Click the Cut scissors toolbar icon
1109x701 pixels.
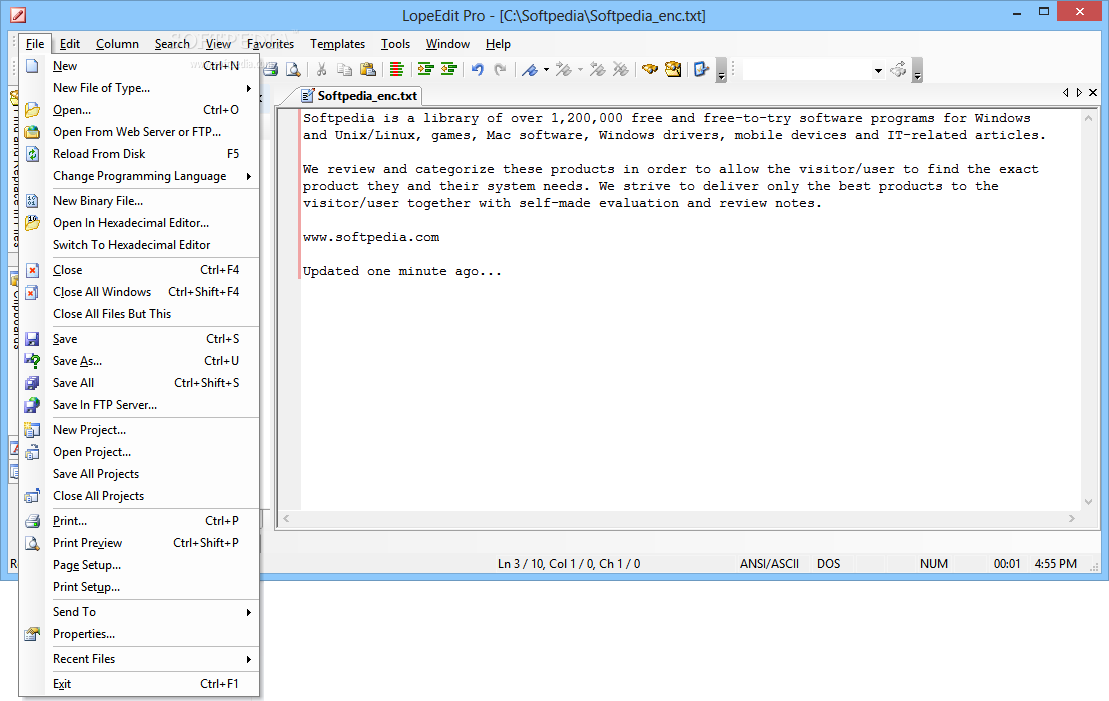[321, 69]
